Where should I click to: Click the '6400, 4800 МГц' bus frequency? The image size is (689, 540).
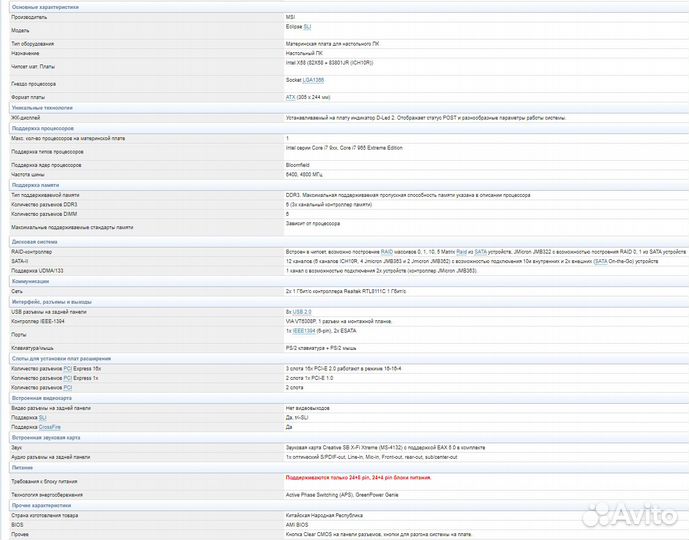click(304, 174)
